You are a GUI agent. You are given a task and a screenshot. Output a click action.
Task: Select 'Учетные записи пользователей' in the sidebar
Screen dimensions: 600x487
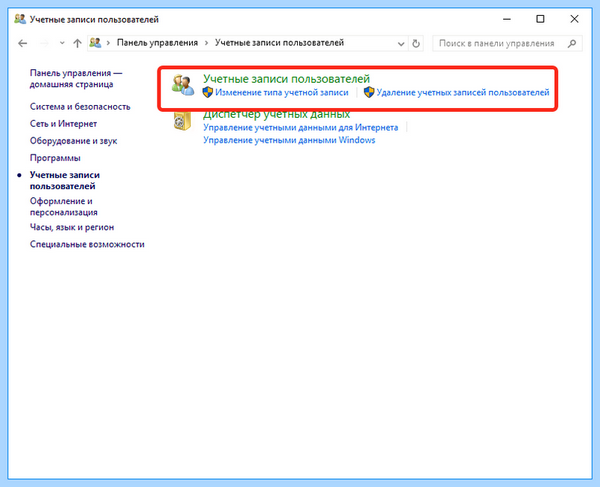[65, 181]
